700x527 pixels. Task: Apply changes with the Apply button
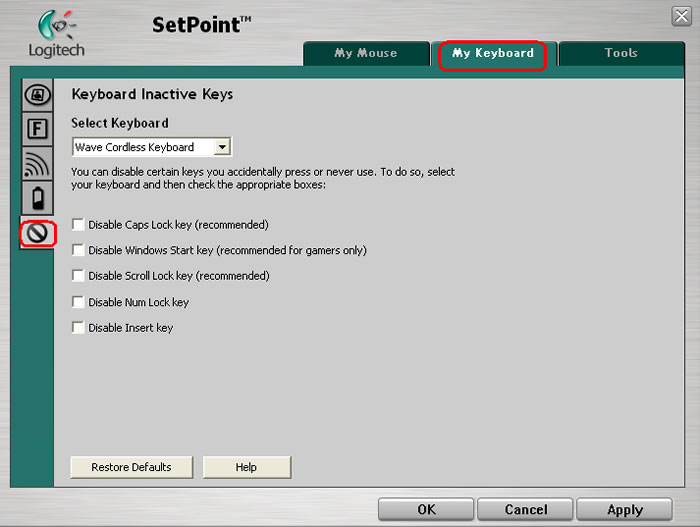click(625, 510)
